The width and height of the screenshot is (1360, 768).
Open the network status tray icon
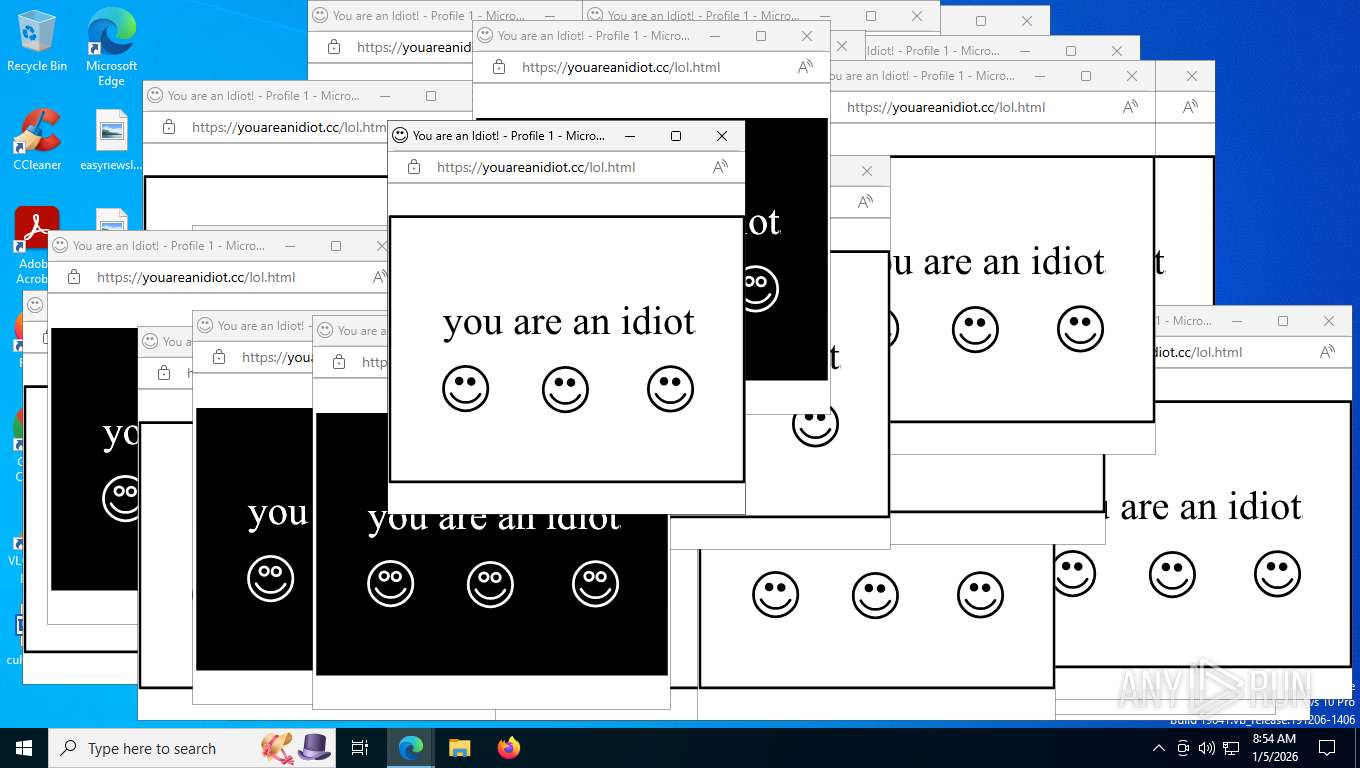coord(1231,748)
